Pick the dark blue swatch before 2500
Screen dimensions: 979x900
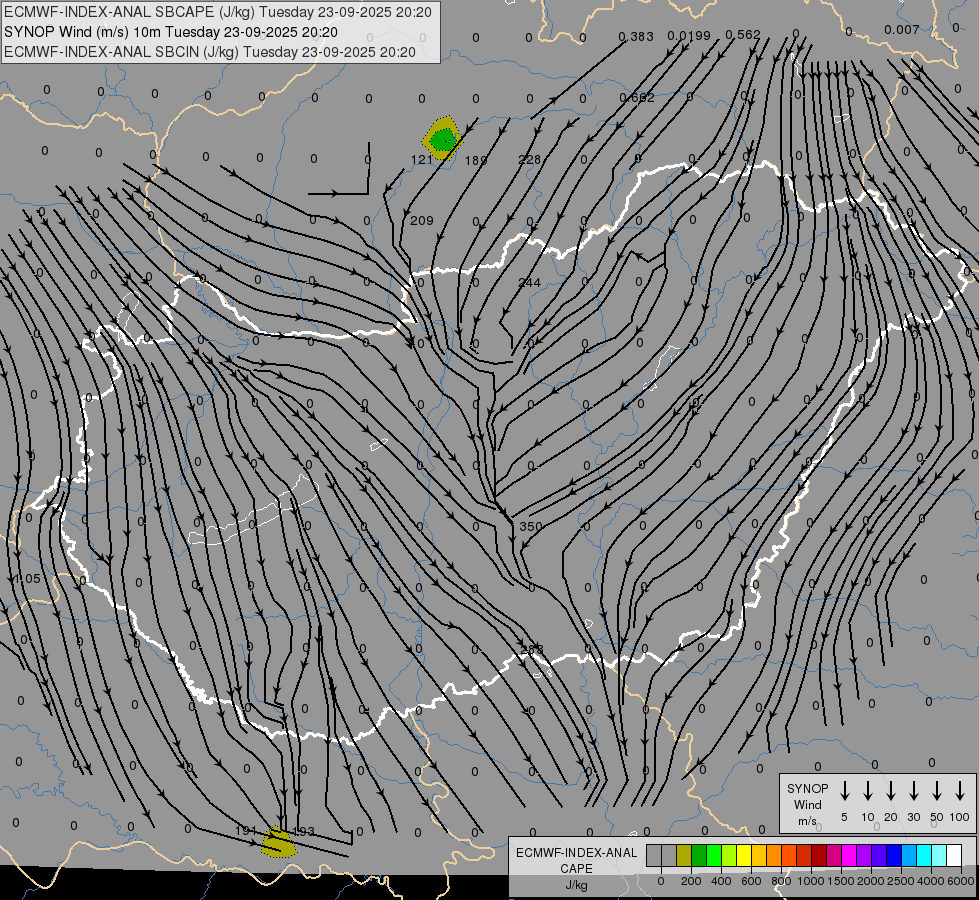pyautogui.click(x=894, y=856)
